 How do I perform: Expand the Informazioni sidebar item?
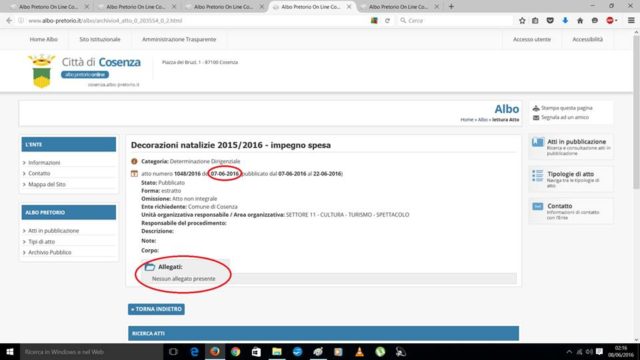[44, 162]
